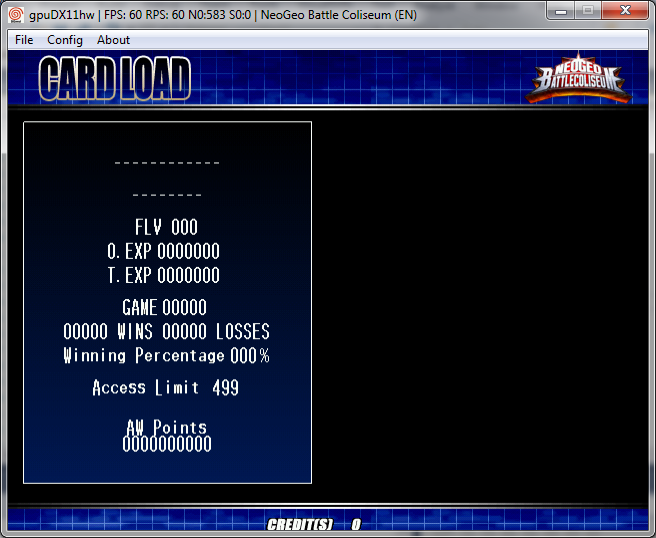Click the GAME 00000 line
Image resolution: width=656 pixels, height=538 pixels.
164,307
